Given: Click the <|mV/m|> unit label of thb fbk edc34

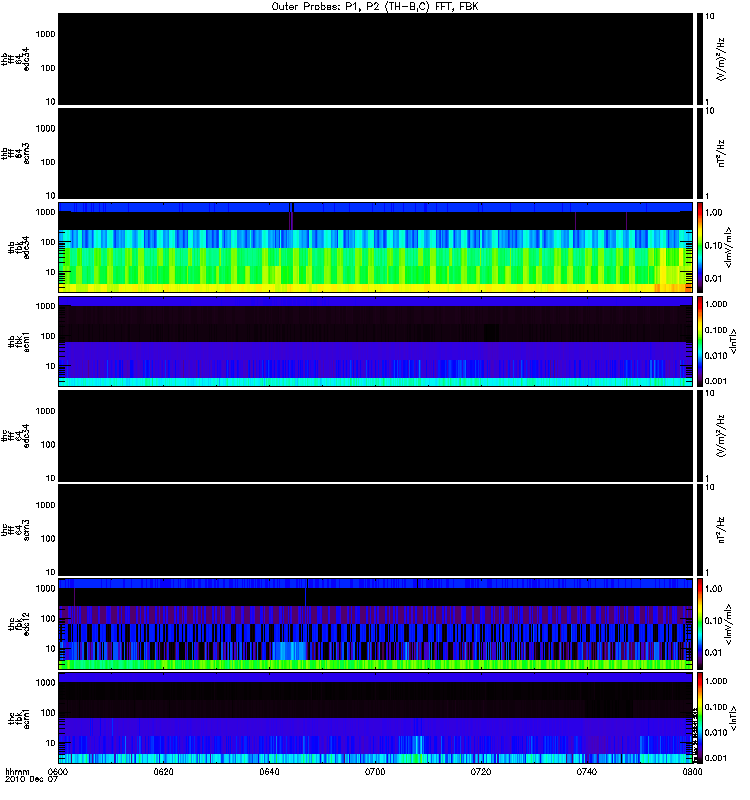Looking at the screenshot, I should coord(729,247).
